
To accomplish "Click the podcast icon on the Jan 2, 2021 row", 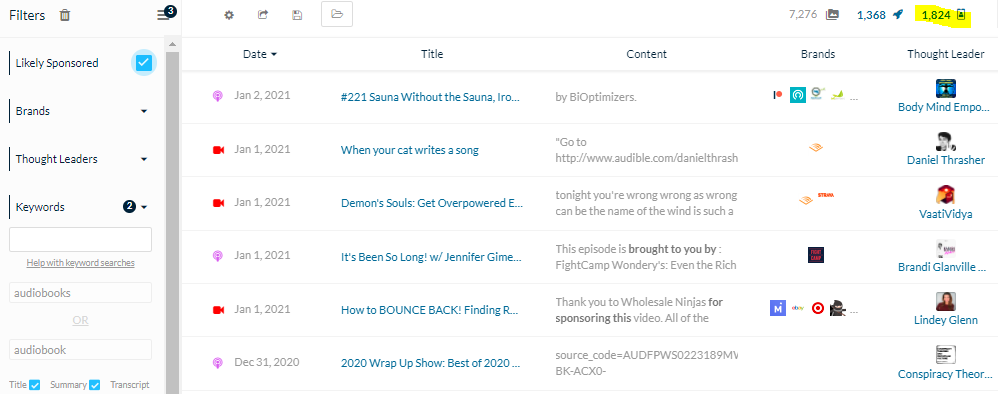I will coord(218,96).
